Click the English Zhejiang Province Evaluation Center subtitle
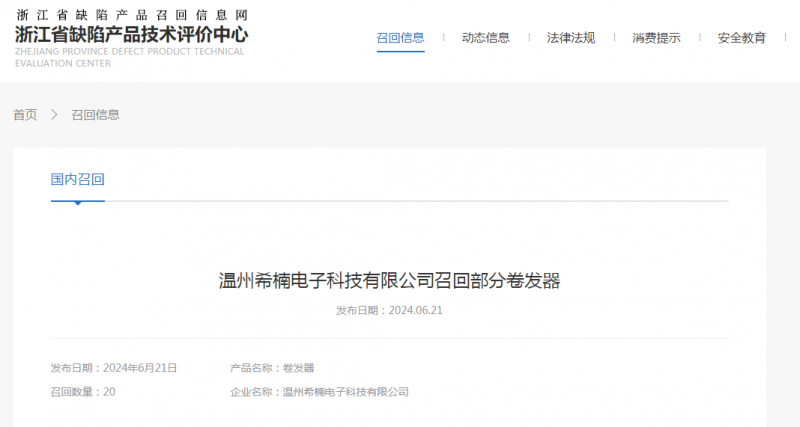 point(129,57)
